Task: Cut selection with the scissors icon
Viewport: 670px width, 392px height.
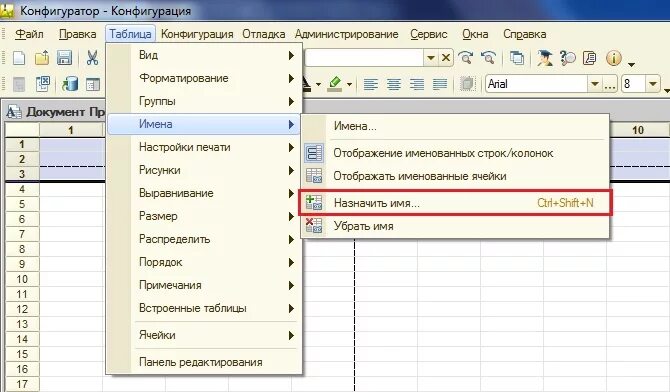Action: (92, 58)
